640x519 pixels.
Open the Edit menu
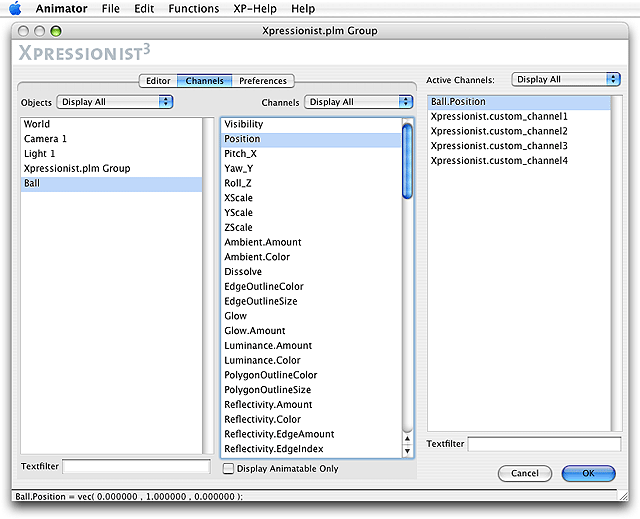[x=144, y=9]
